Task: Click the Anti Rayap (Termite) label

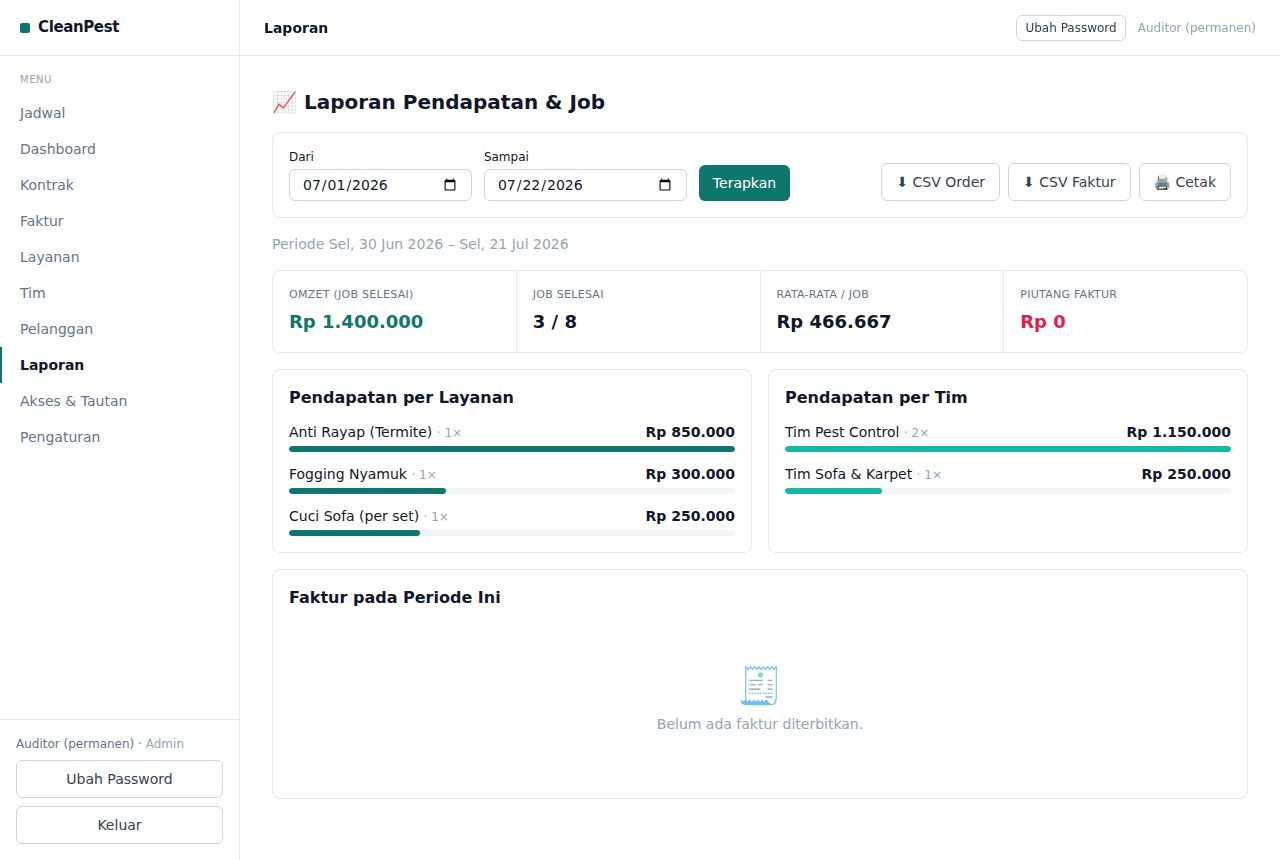Action: pyautogui.click(x=361, y=432)
